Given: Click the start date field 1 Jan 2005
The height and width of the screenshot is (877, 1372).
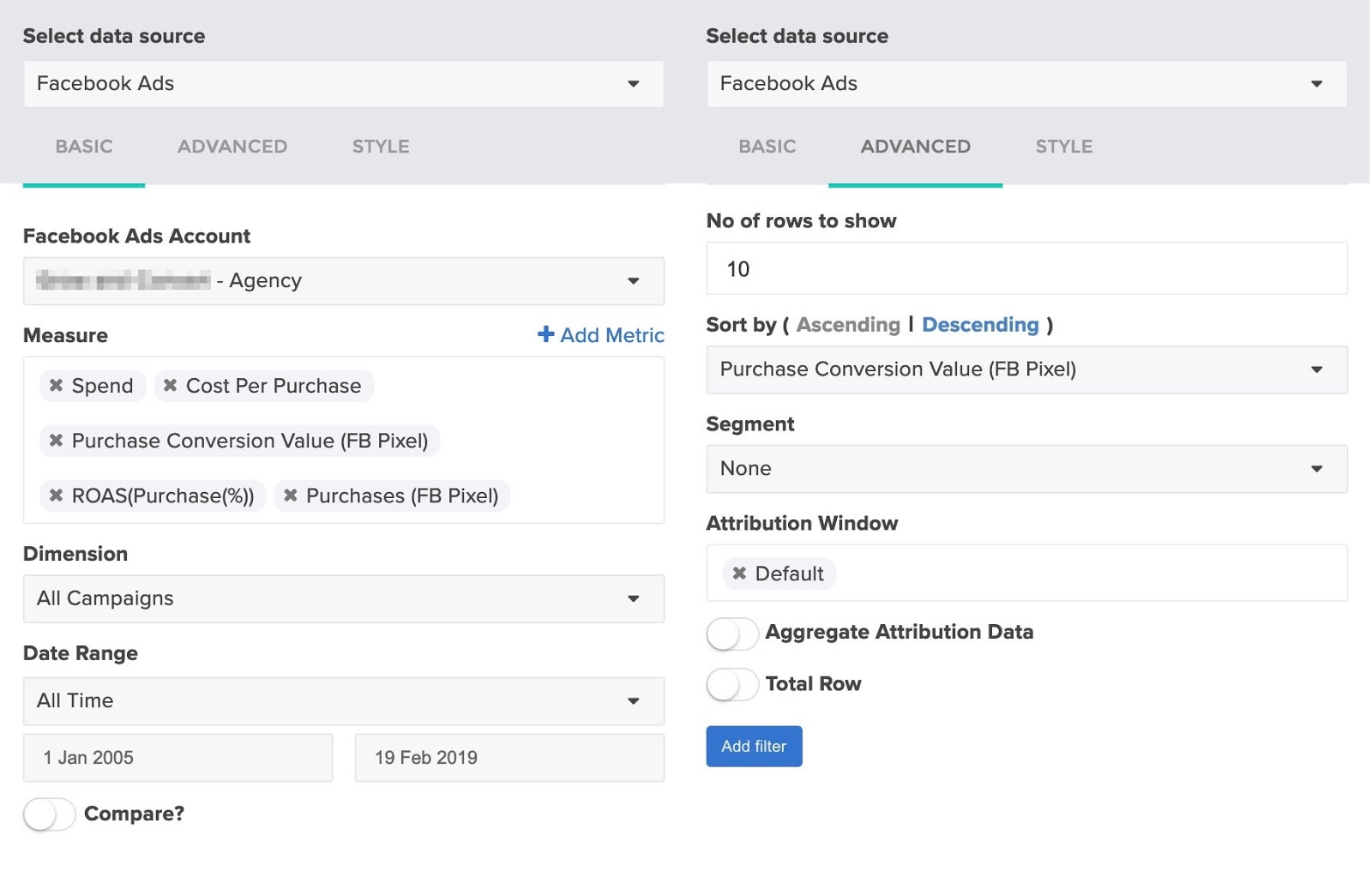Looking at the screenshot, I should pos(178,758).
